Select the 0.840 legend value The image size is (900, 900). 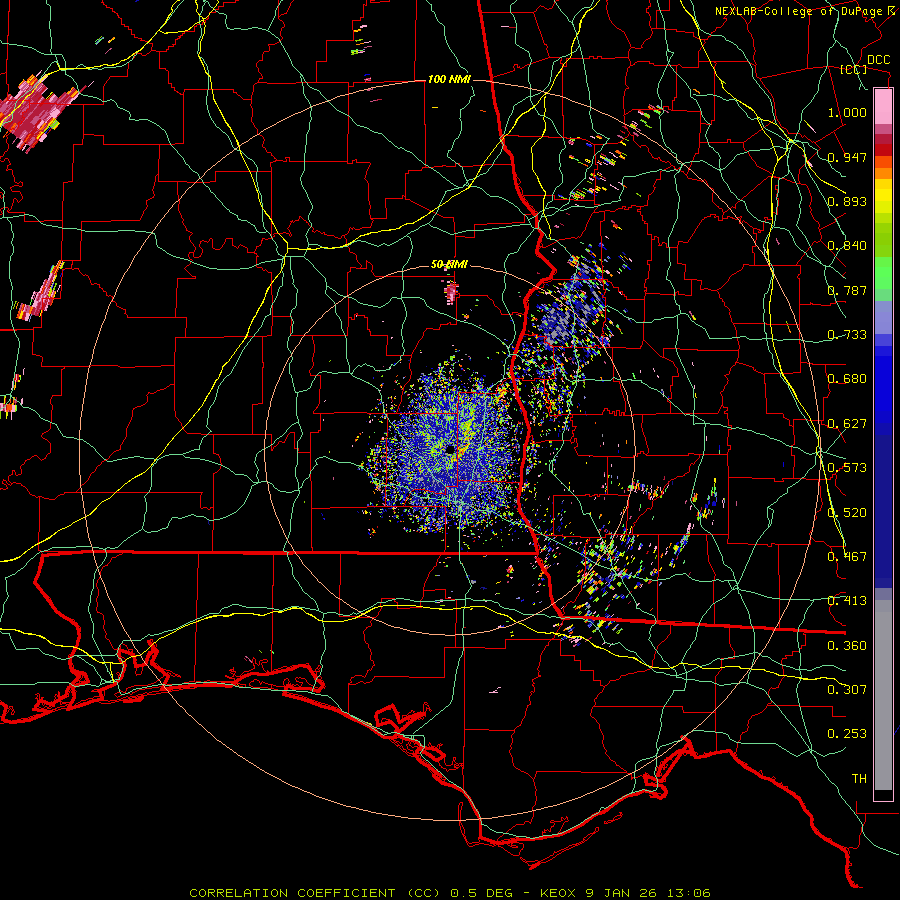pos(847,246)
